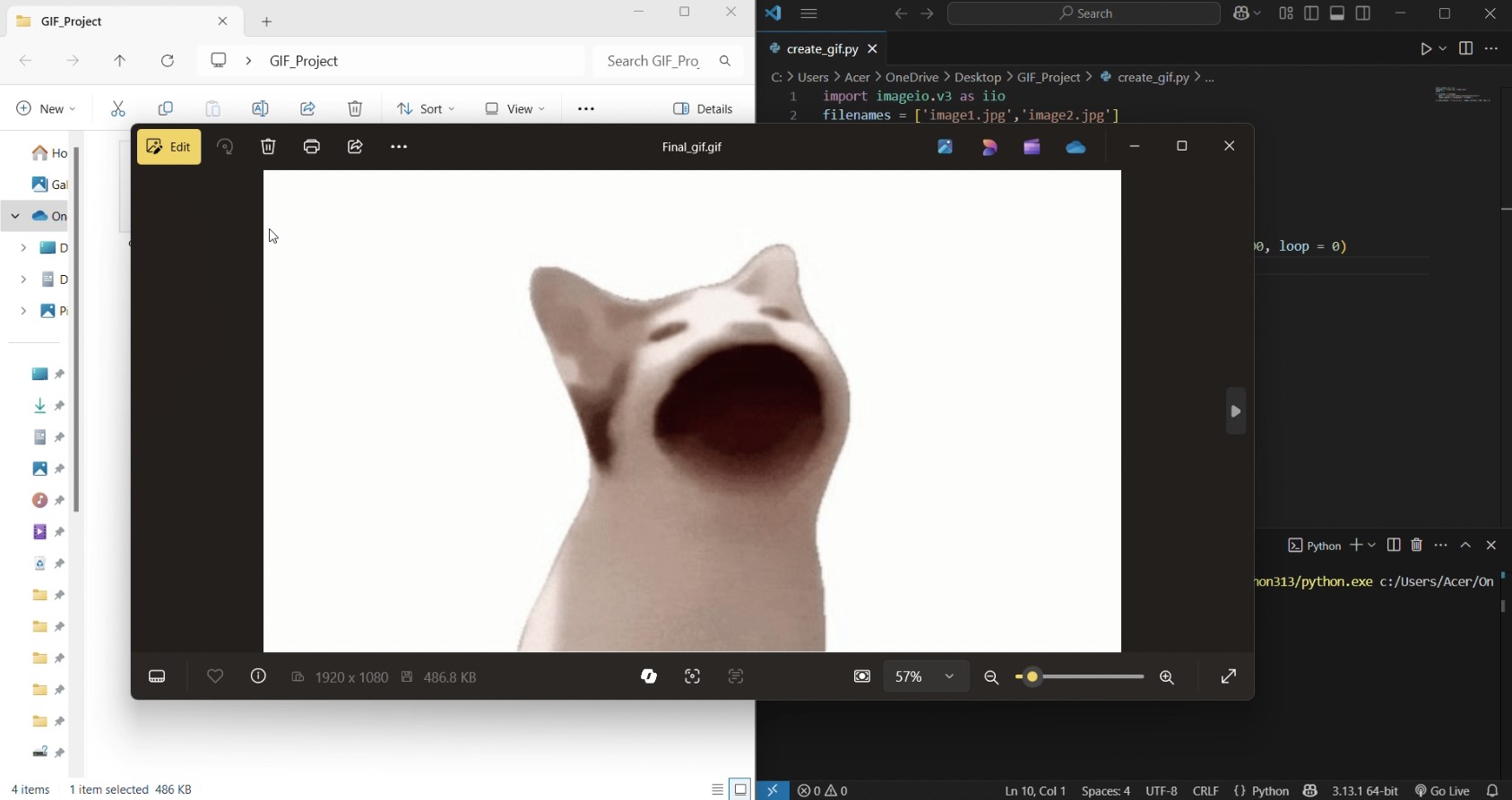Open OneDrive cloud icon in Photos viewer

[1076, 147]
